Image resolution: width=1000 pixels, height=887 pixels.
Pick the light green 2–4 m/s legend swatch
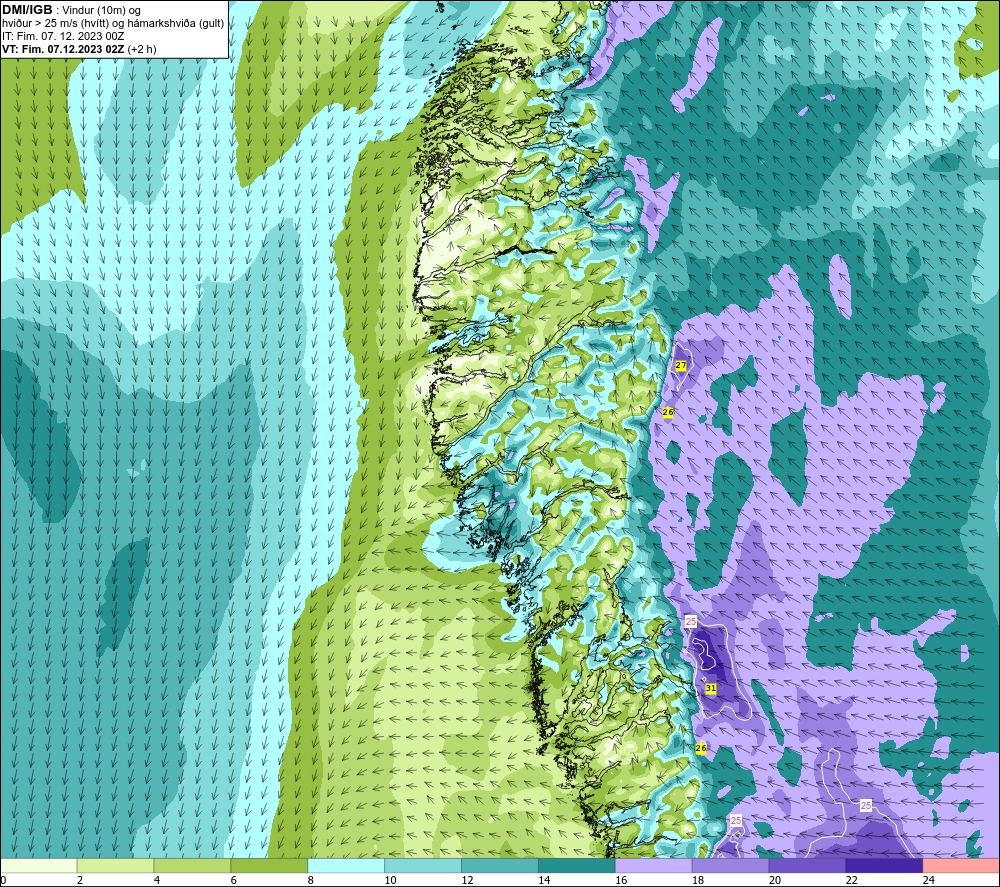[115, 866]
